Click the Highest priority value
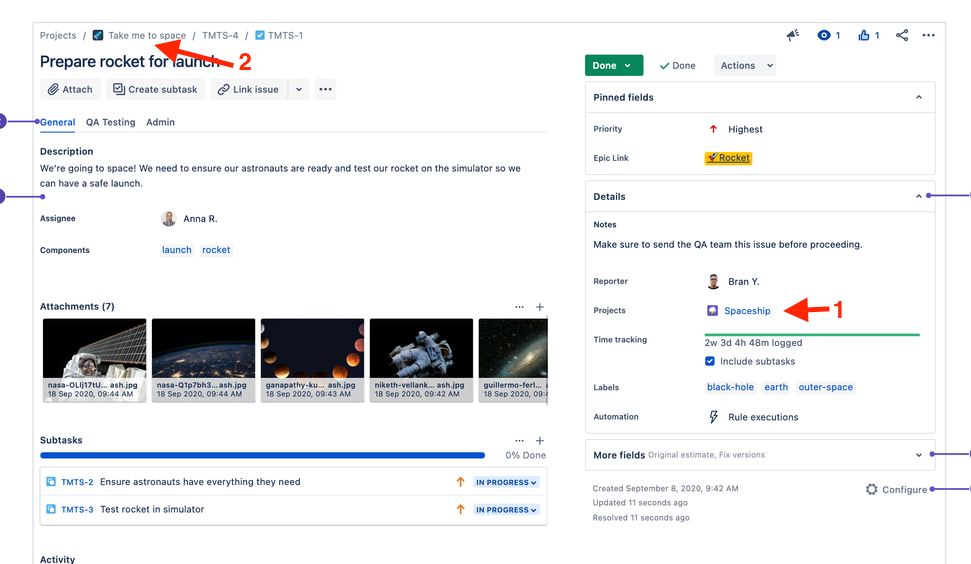971x564 pixels. coord(745,129)
